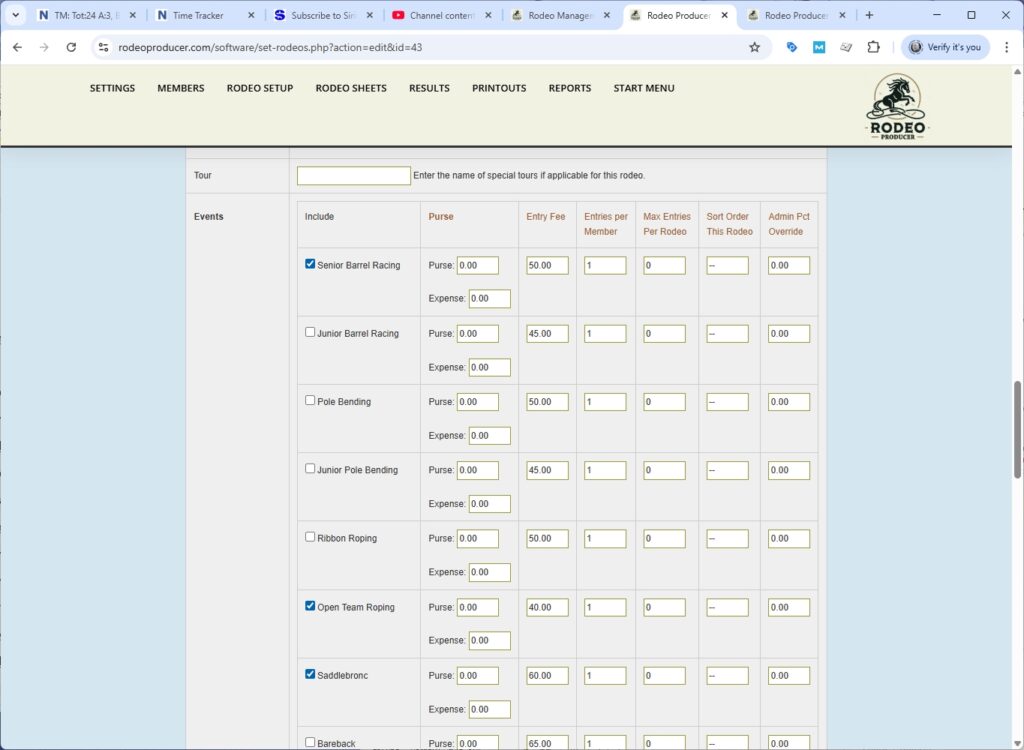
Task: Click the Rodeo Producer horse logo
Action: pos(896,106)
